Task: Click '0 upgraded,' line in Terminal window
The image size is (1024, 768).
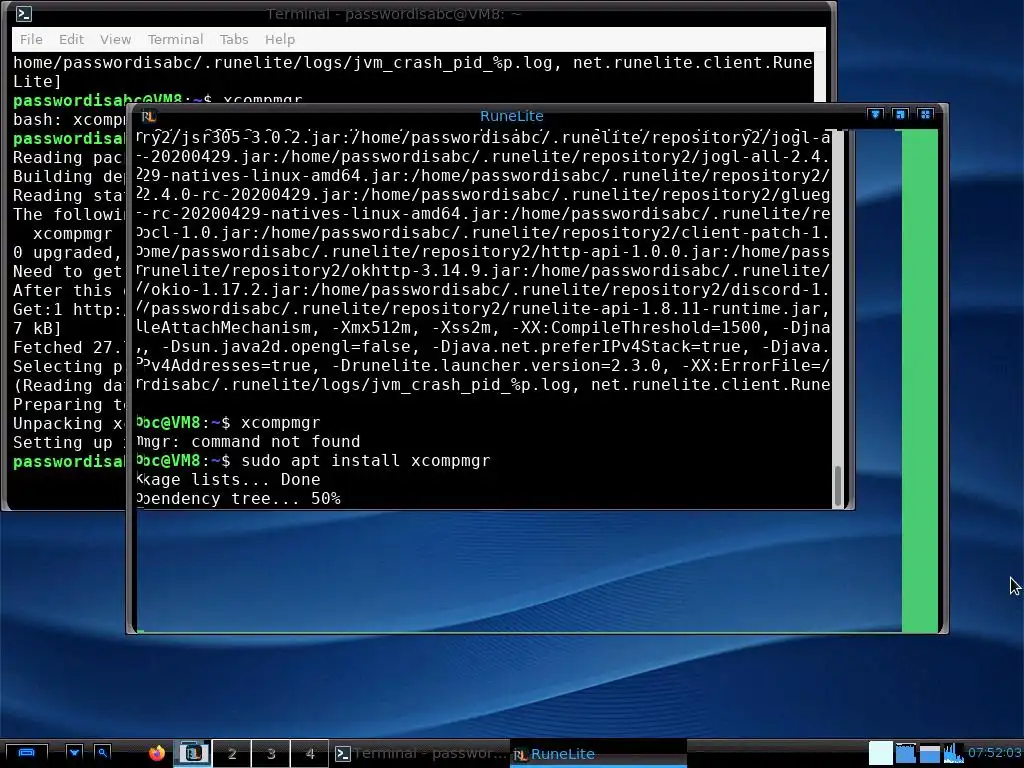Action: pos(67,252)
